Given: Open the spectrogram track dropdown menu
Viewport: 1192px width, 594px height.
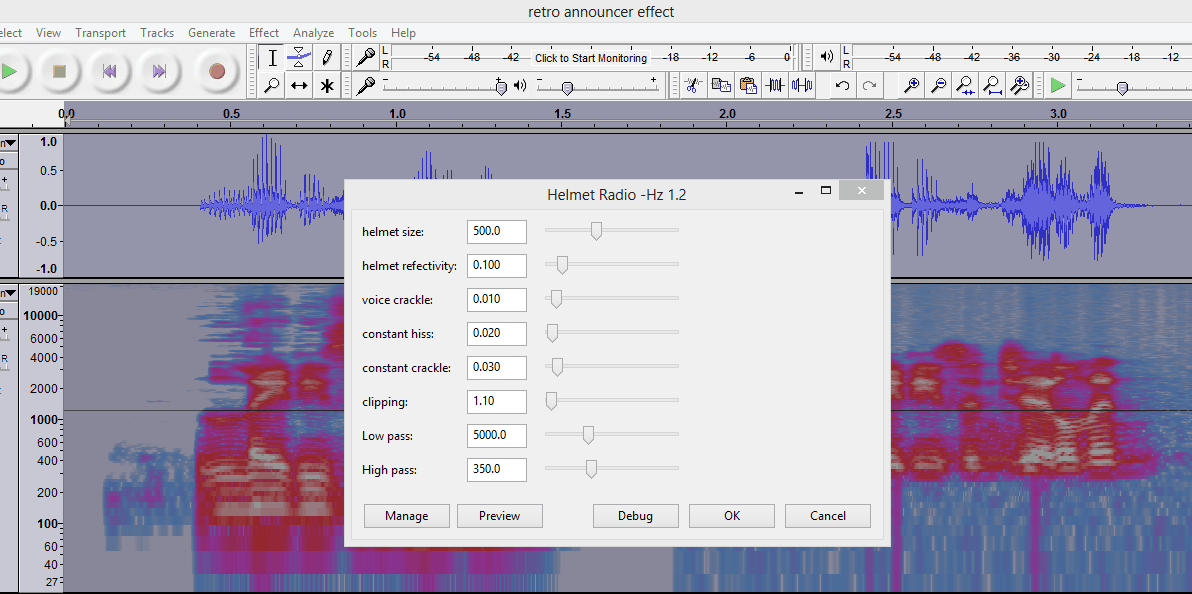Looking at the screenshot, I should pos(10,293).
